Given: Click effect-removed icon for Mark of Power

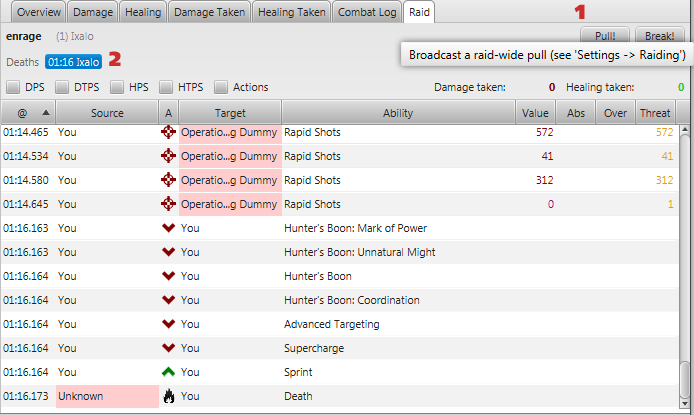Looking at the screenshot, I should (168, 228).
